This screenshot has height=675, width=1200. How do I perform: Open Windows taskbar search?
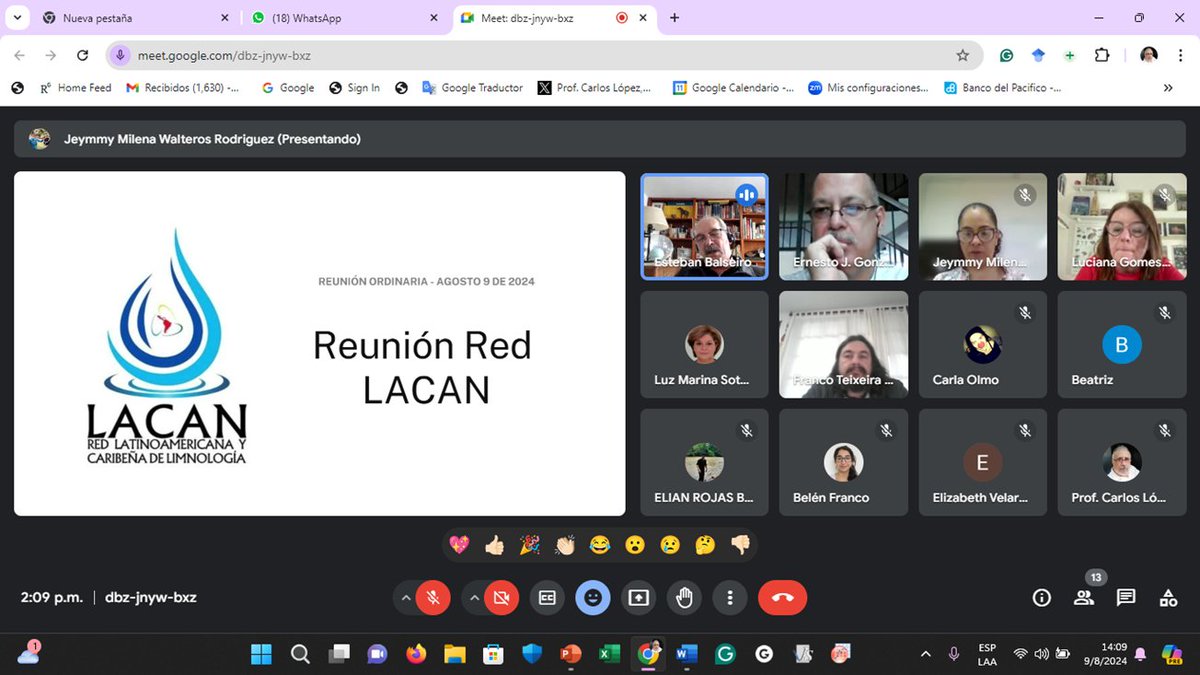pyautogui.click(x=300, y=654)
